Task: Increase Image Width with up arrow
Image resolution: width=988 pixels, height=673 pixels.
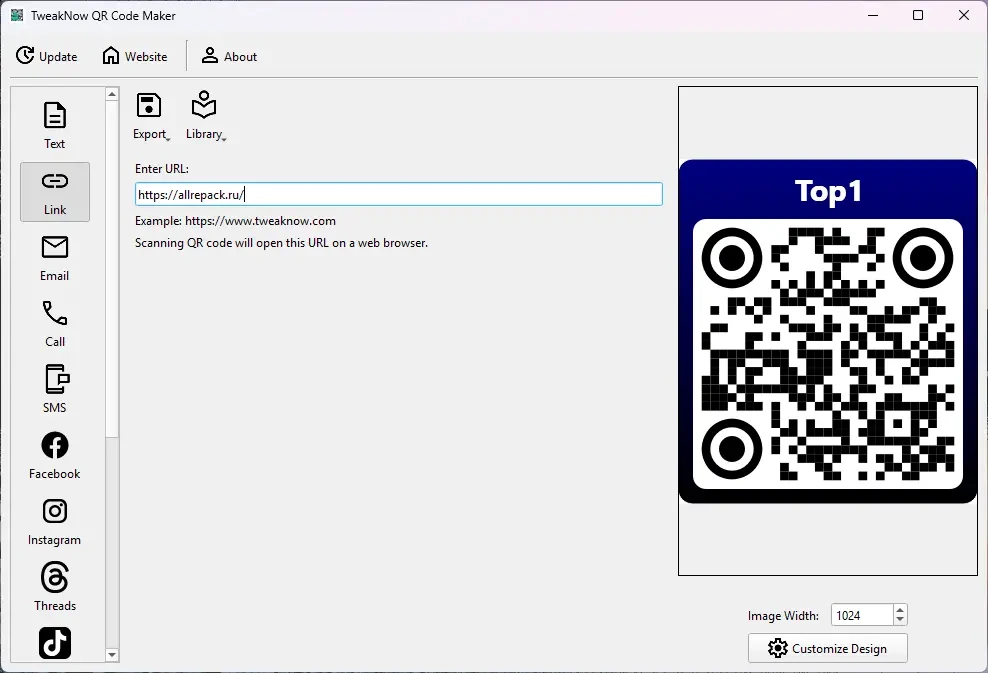Action: 900,610
